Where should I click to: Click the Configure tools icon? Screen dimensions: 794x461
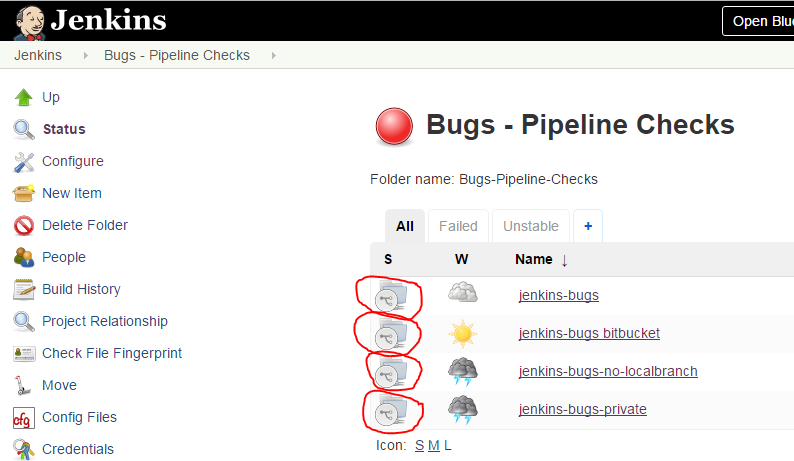tap(24, 162)
